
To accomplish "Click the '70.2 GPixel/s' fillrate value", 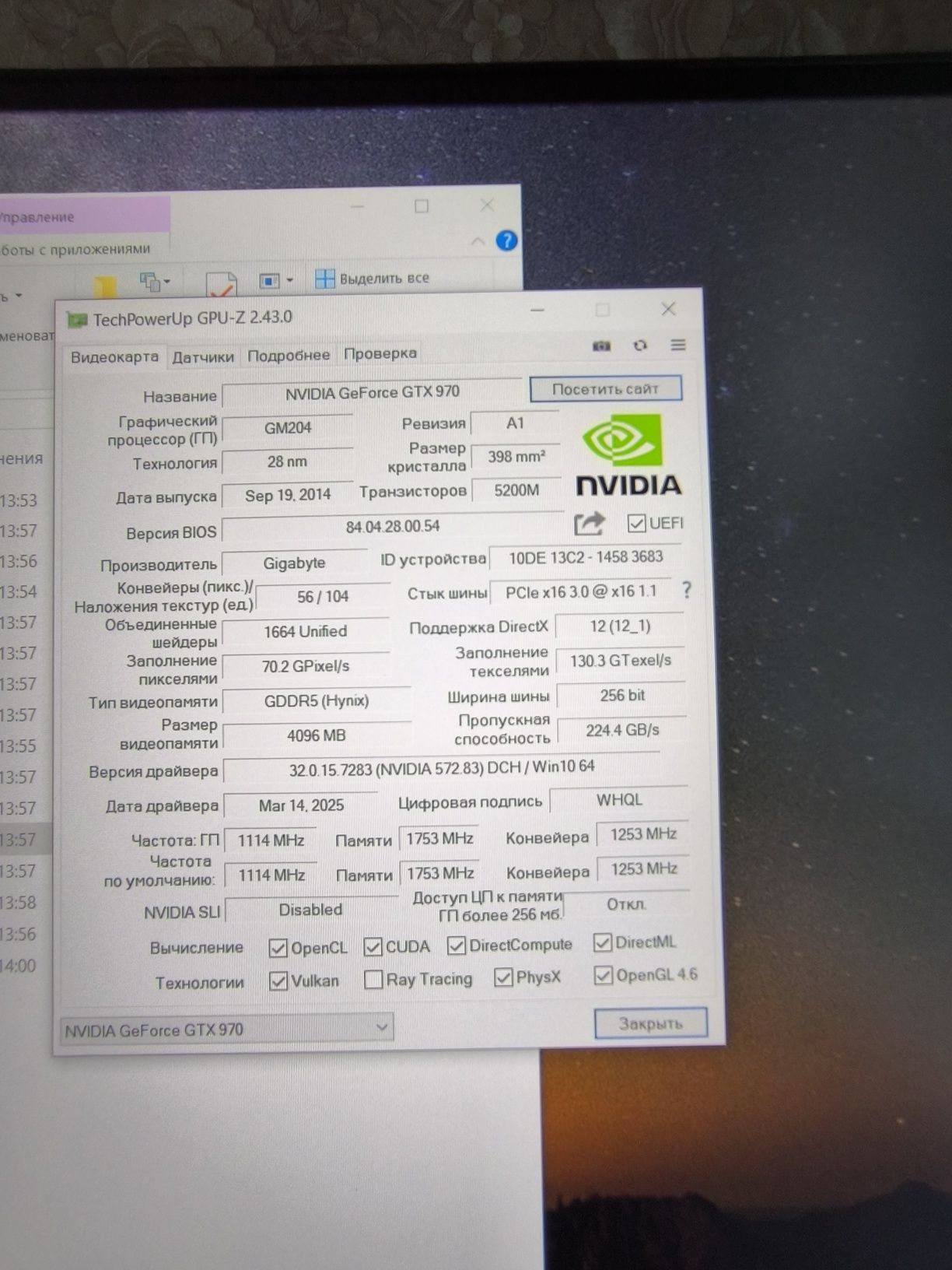I will (x=306, y=666).
